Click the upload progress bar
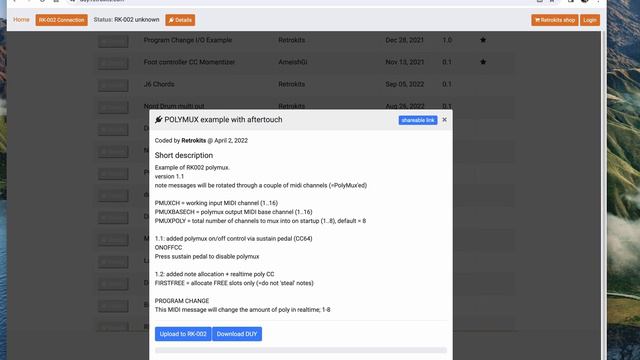This screenshot has width=640, height=360. (x=301, y=350)
